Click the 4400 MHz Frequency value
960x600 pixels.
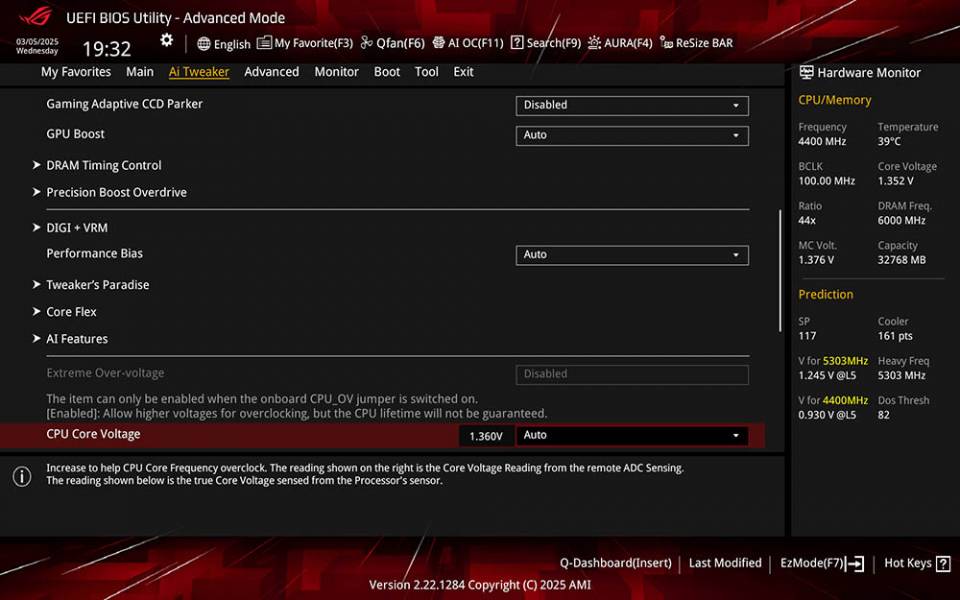point(822,141)
